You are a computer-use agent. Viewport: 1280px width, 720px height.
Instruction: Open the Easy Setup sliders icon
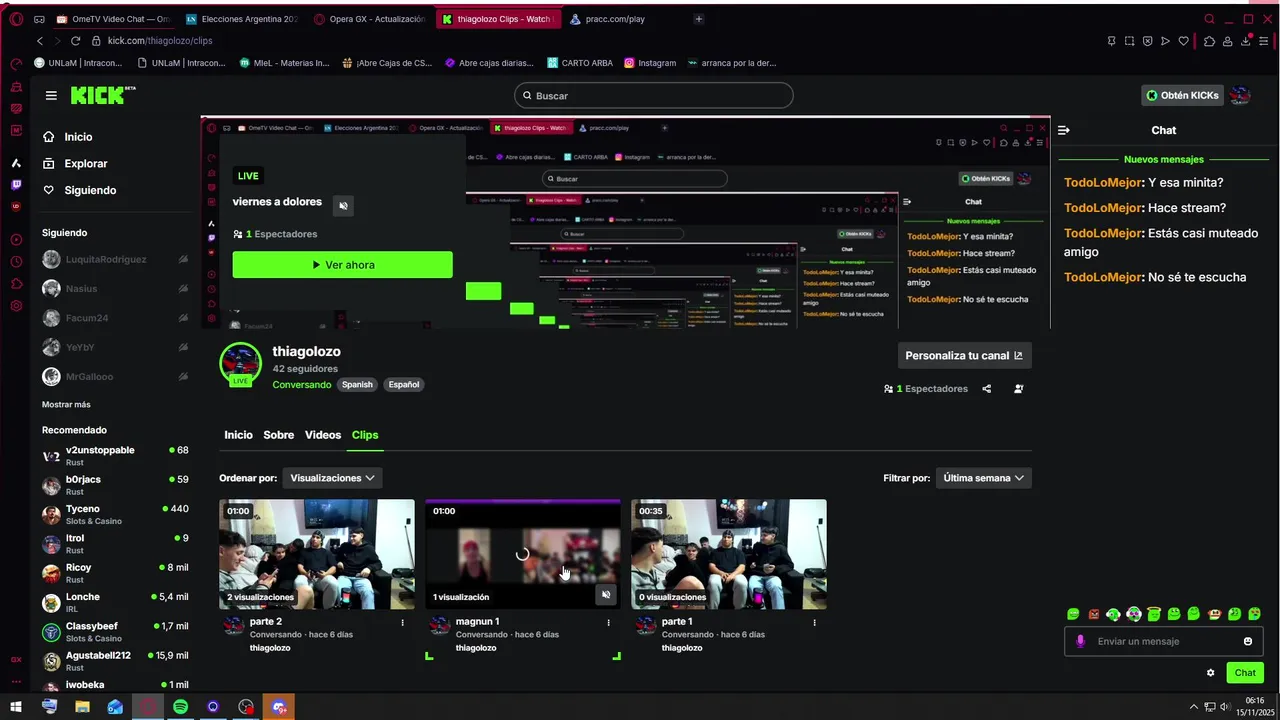(x=1265, y=41)
